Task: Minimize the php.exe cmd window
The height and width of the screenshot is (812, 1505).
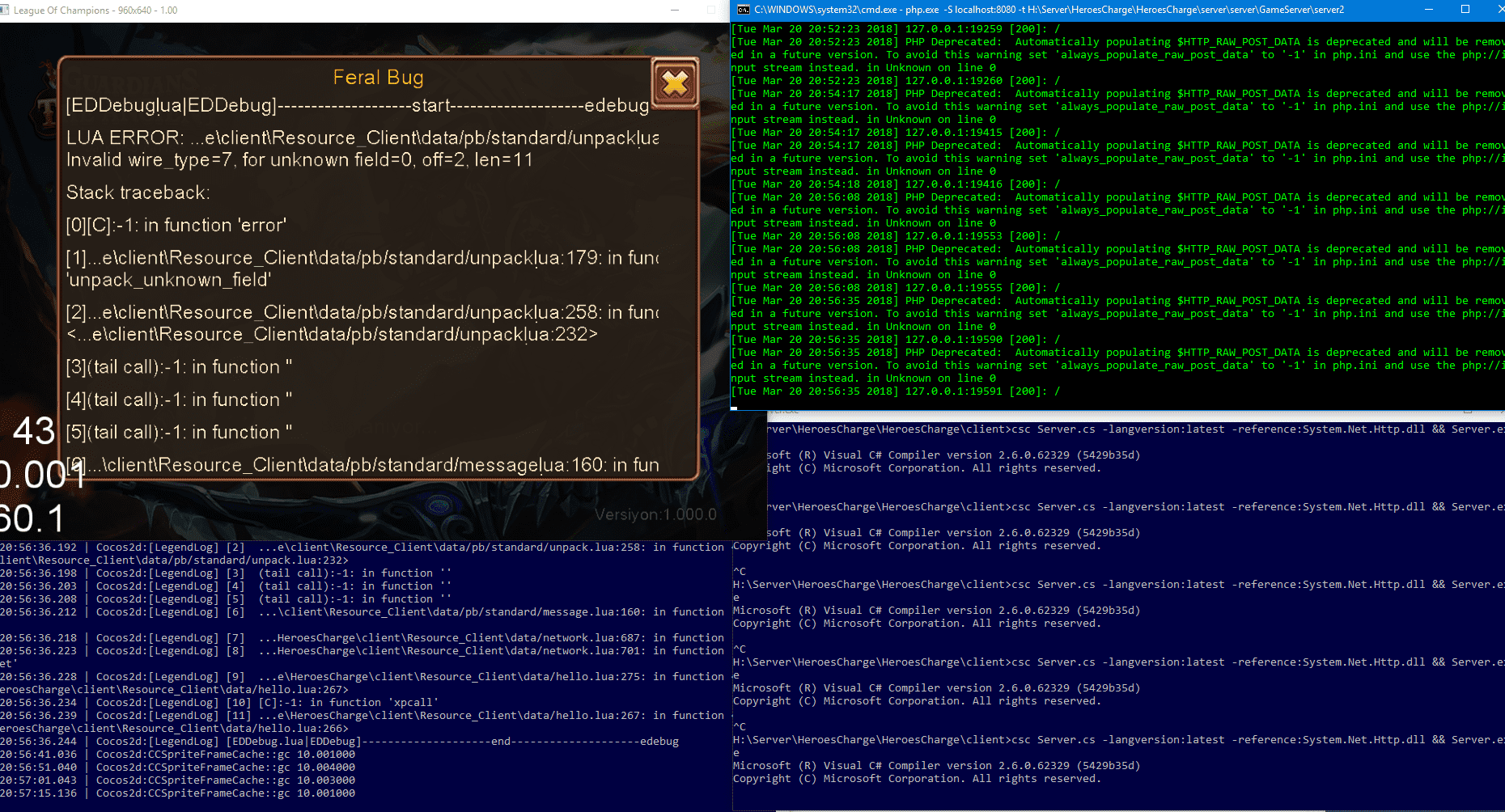Action: tap(1429, 10)
